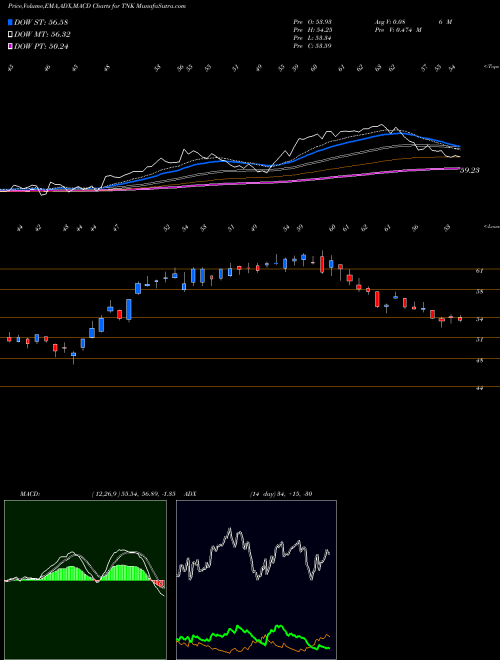
Task: Click the ADX (14 day) values text
Action: (x=281, y=493)
